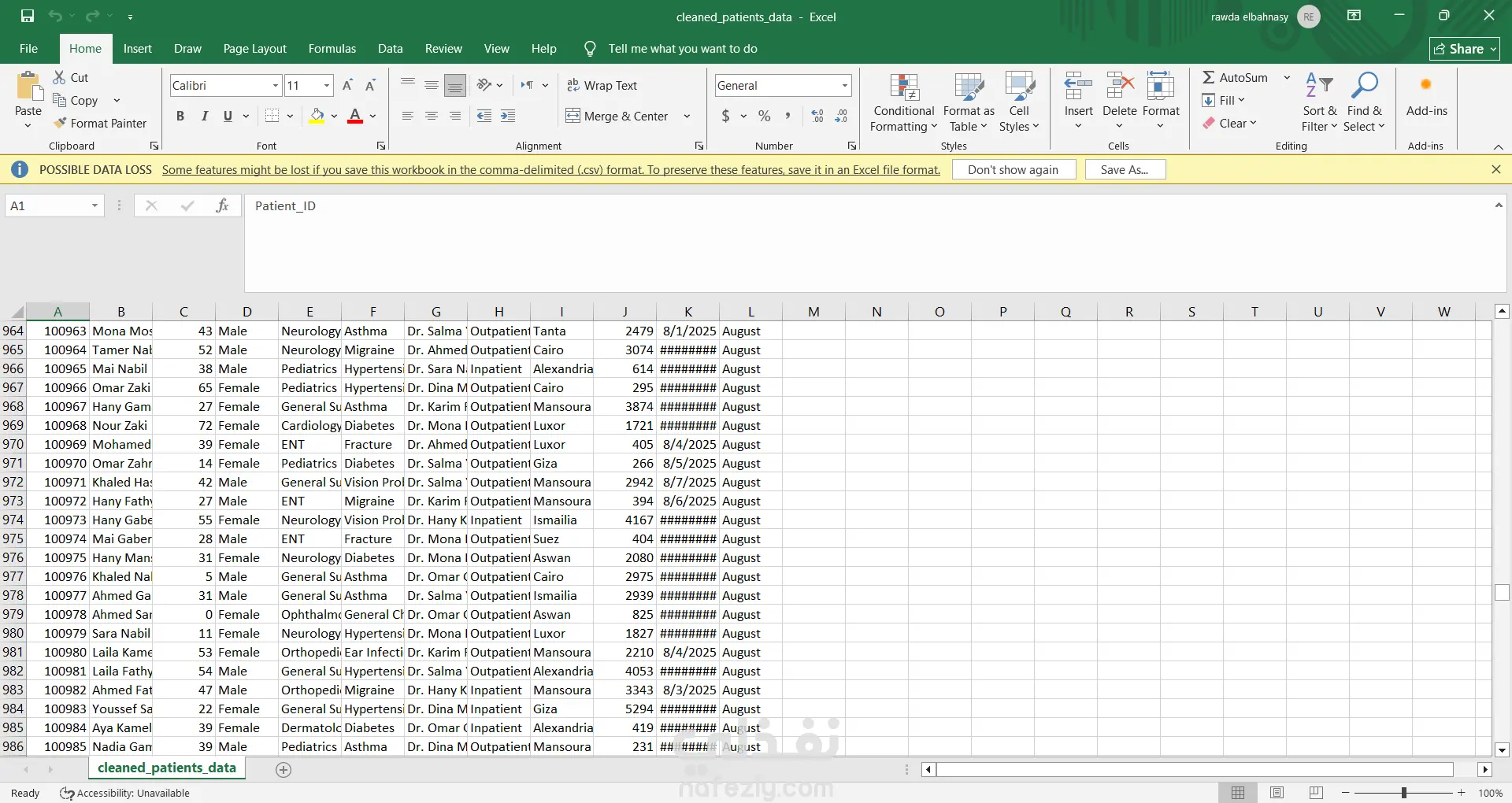Toggle Underline formatting
1512x803 pixels.
click(x=228, y=116)
